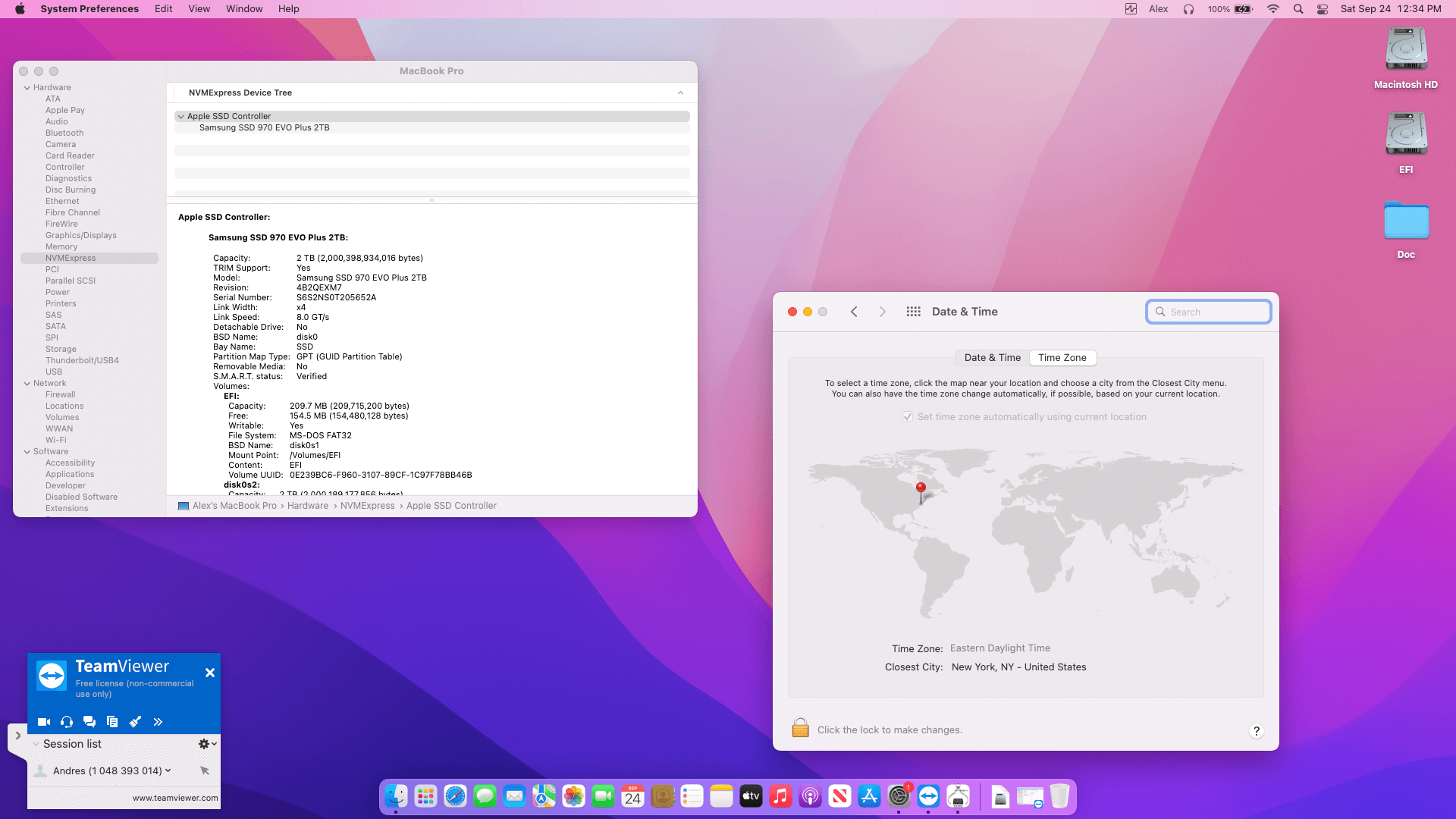Screen dimensions: 1456x819
Task: Click the TeamViewer video camera icon
Action: point(44,722)
